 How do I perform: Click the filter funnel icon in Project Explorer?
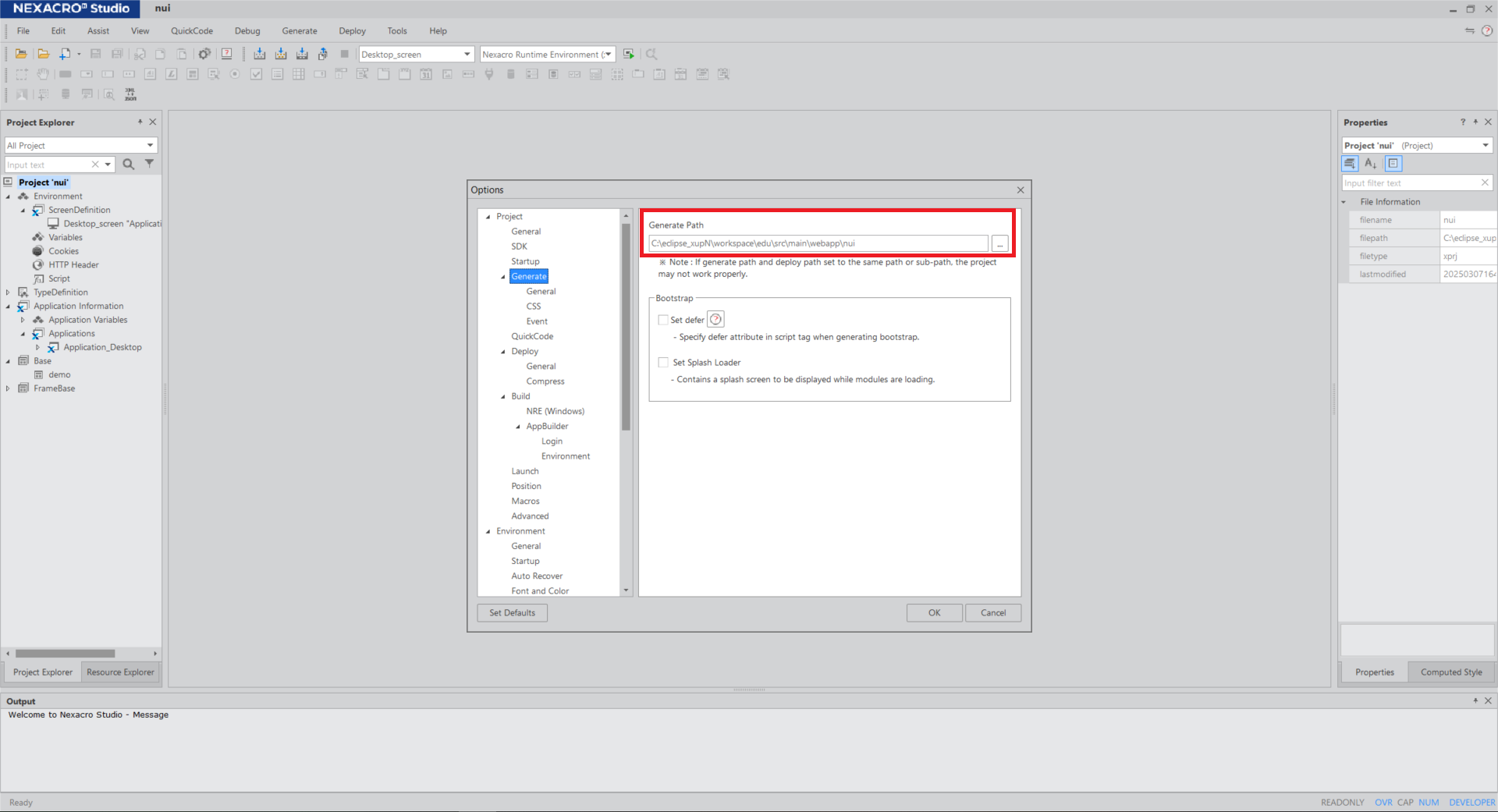pos(149,164)
